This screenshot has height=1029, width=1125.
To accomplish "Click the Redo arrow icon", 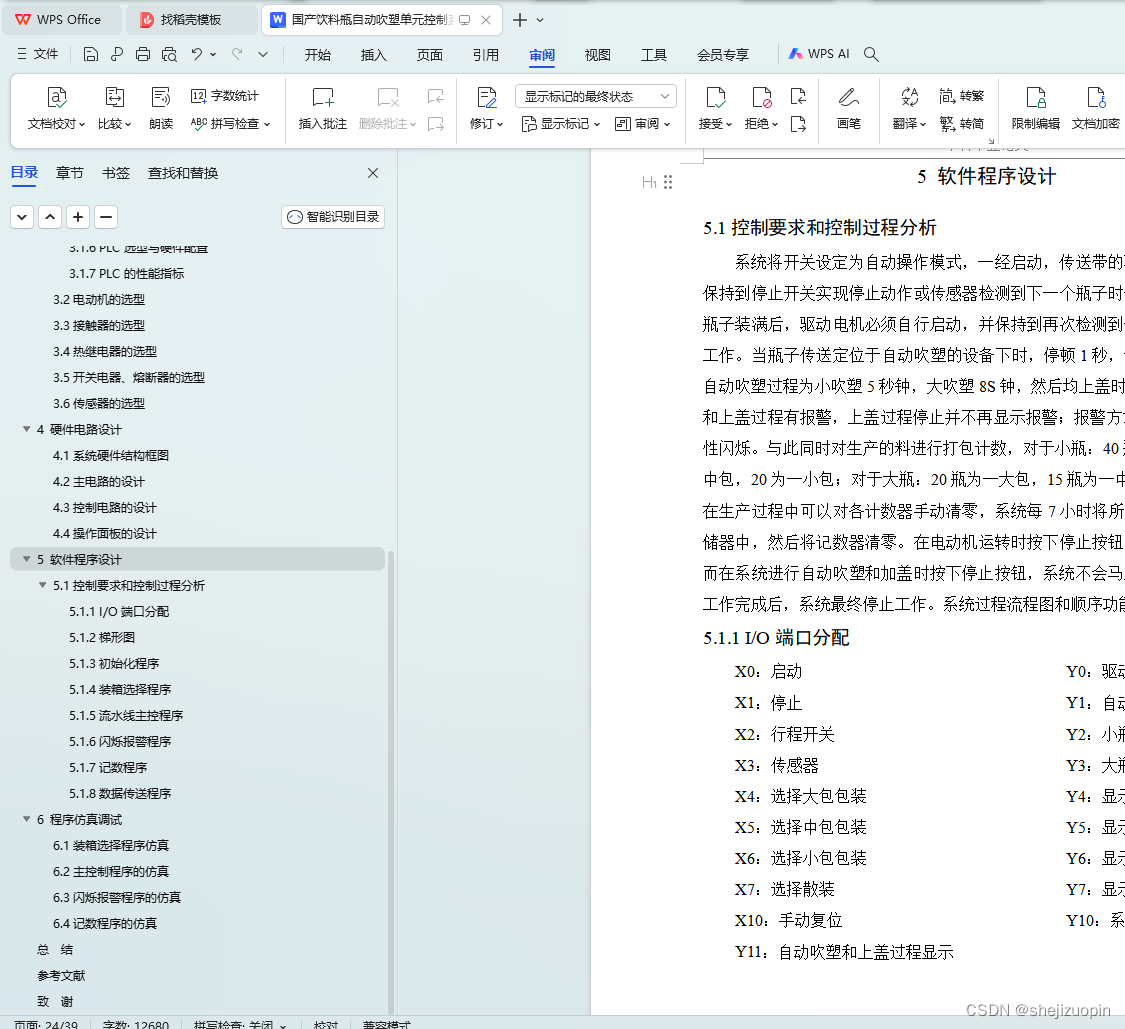I will [237, 54].
